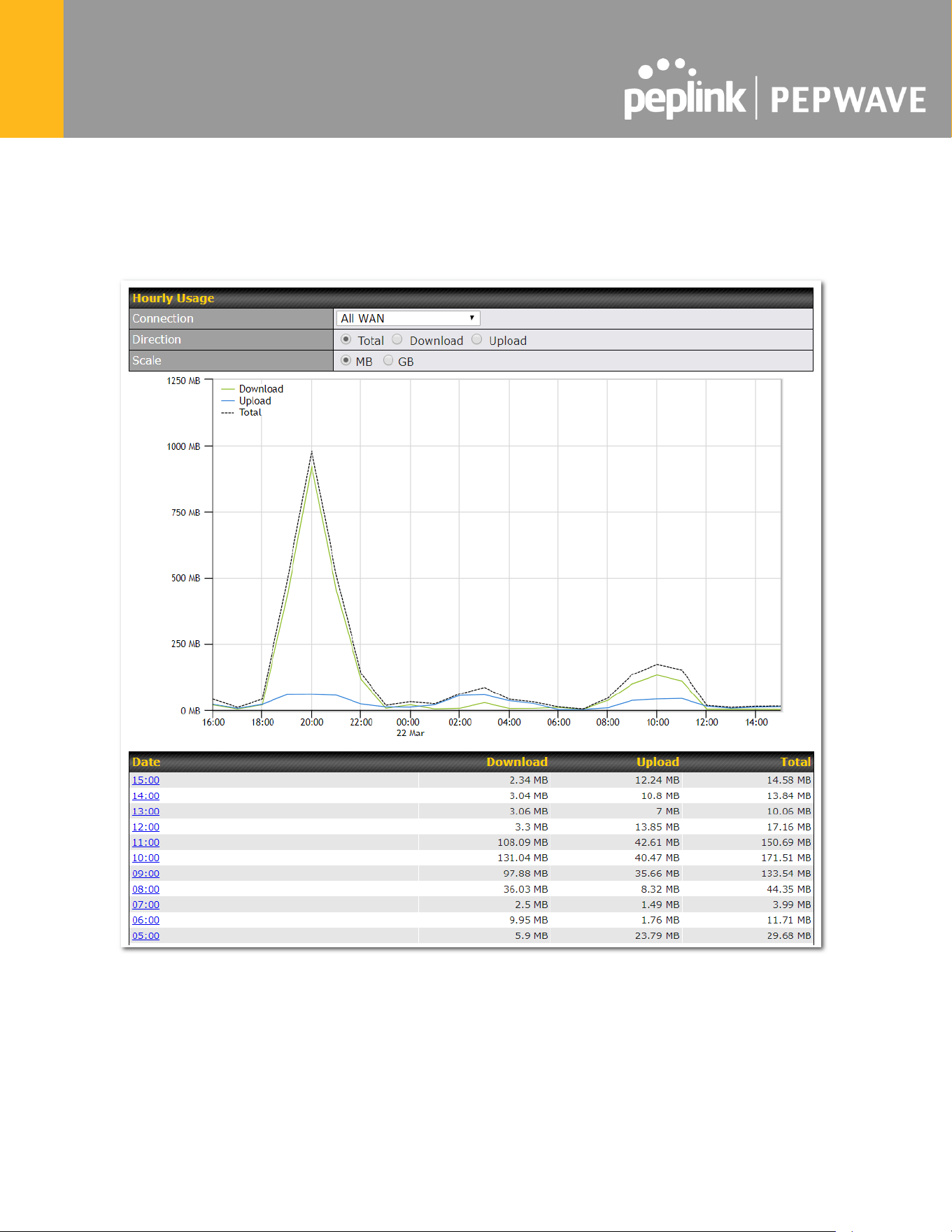Screen dimensions: 952x1232
Task: Choose the MB scale option
Action: point(346,360)
